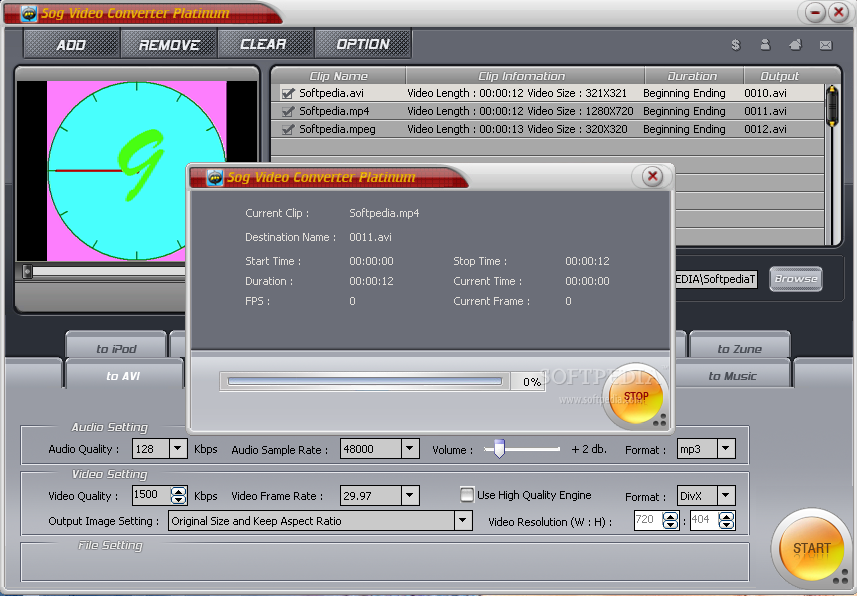
Task: Open the video Format DivX dropdown
Action: click(725, 496)
